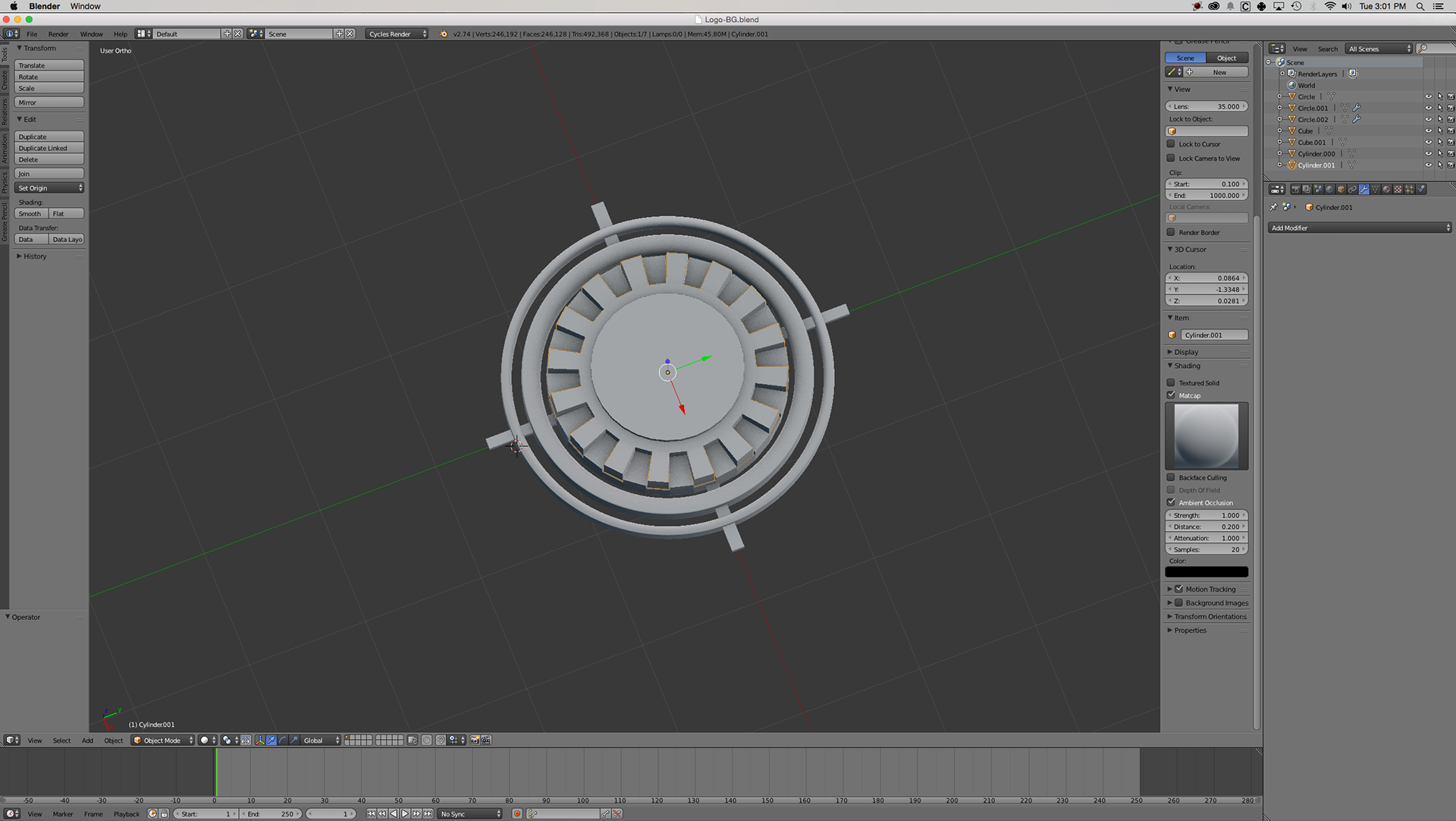Expand the History panel
Viewport: 1456px width, 821px height.
34,256
